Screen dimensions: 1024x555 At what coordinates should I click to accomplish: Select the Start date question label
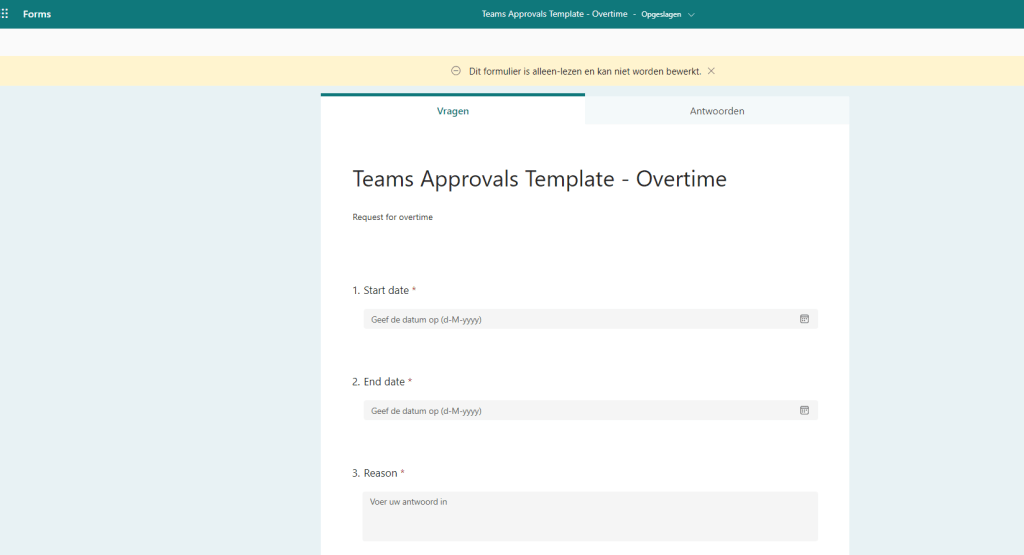pyautogui.click(x=385, y=290)
